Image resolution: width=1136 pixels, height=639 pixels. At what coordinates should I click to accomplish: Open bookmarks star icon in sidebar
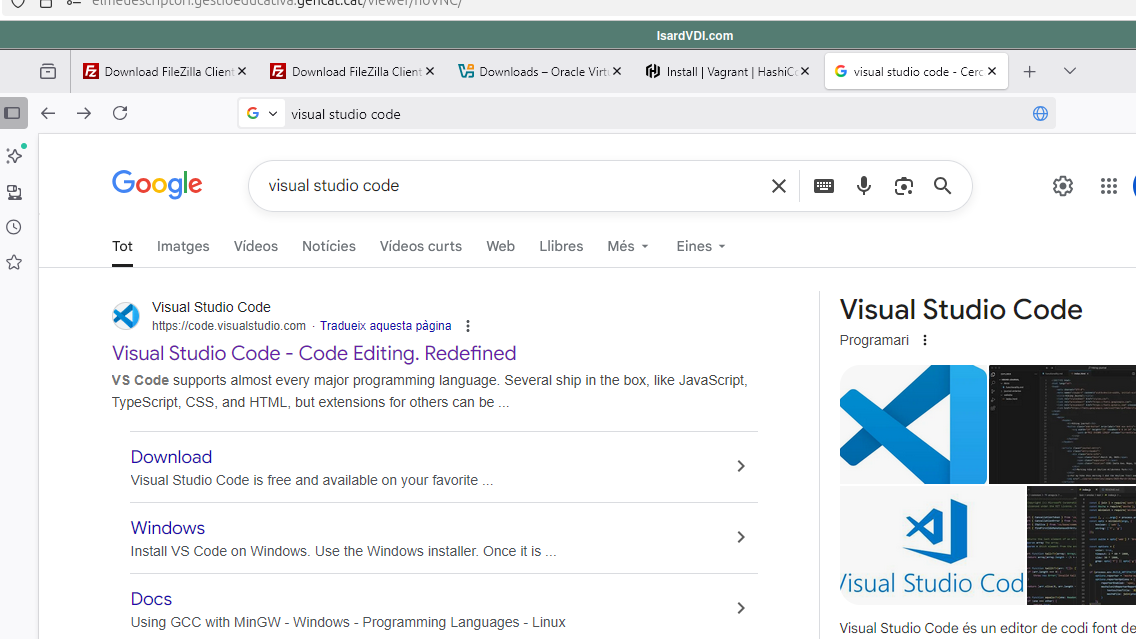point(14,262)
